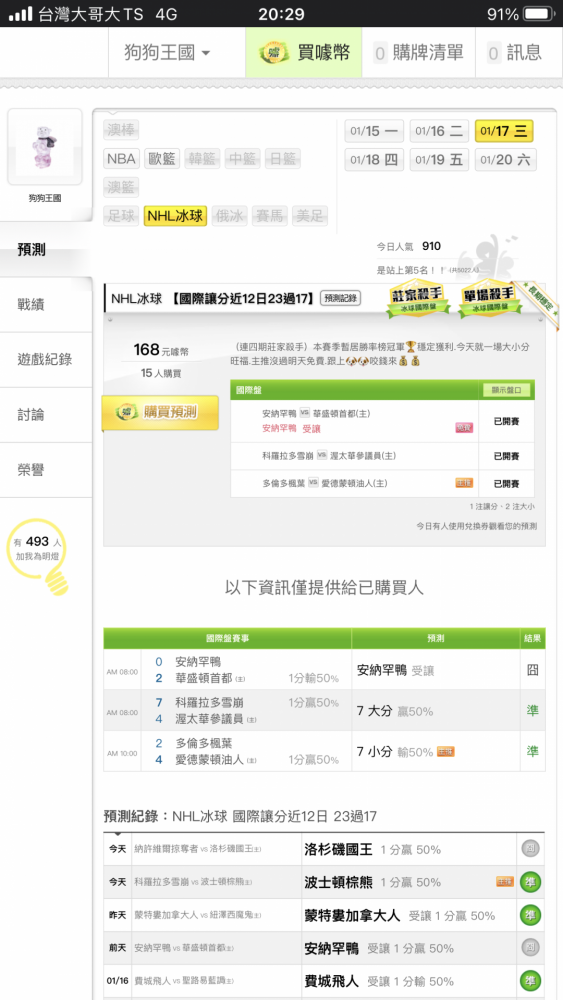Viewport: 563px width, 1000px height.
Task: Click green 準 icon for 蒙特婁加拿大人 row
Action: point(530,915)
